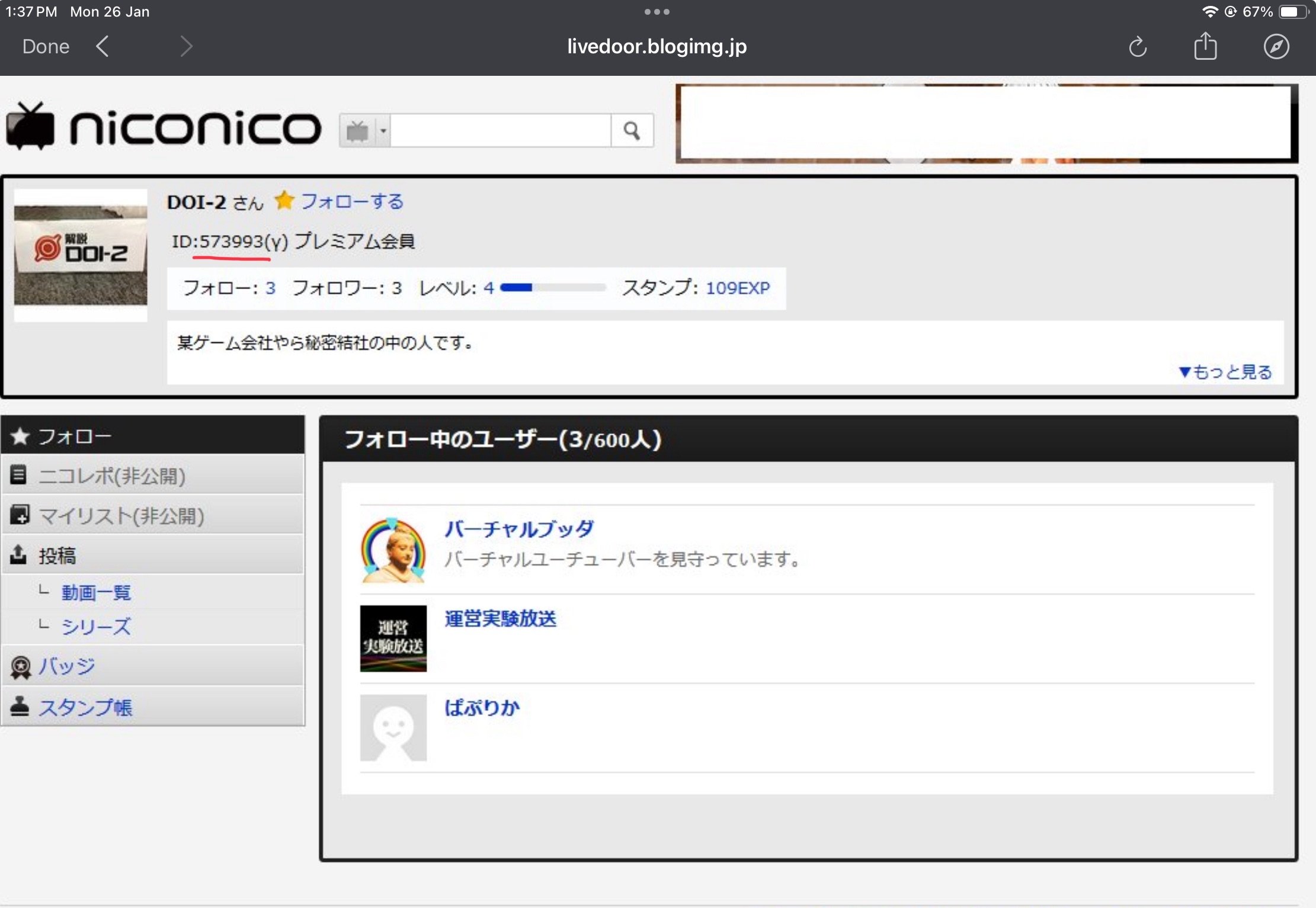Open in Safari compass icon
This screenshot has width=1316, height=908.
1276,47
